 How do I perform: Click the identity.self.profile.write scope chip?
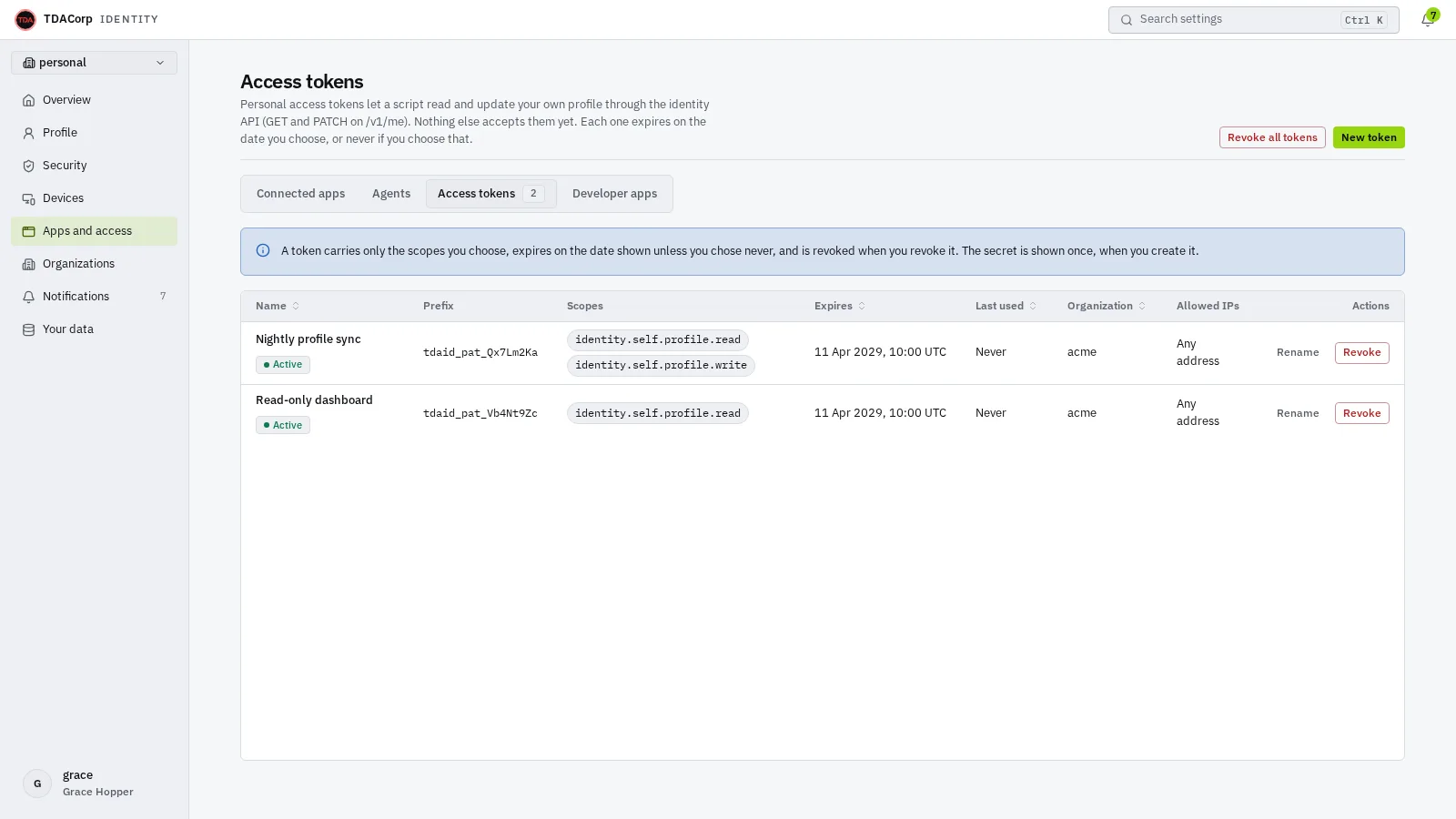(x=661, y=366)
